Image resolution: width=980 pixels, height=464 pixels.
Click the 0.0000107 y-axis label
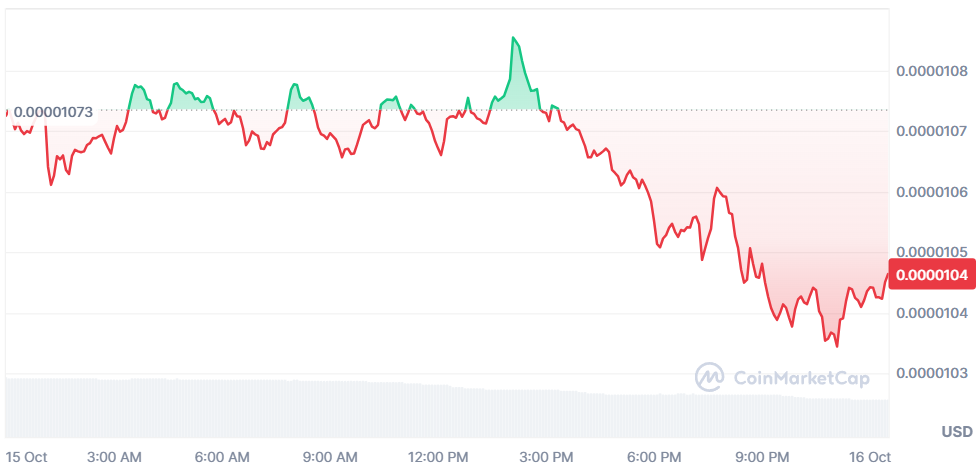[932, 131]
